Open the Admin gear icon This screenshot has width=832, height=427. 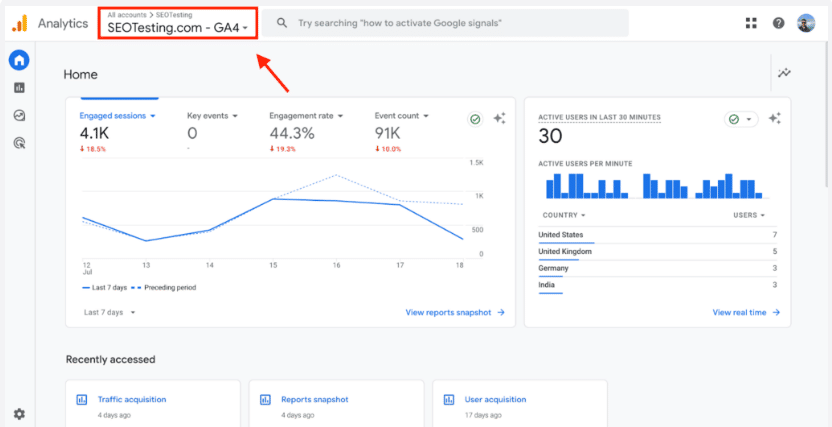[x=20, y=414]
